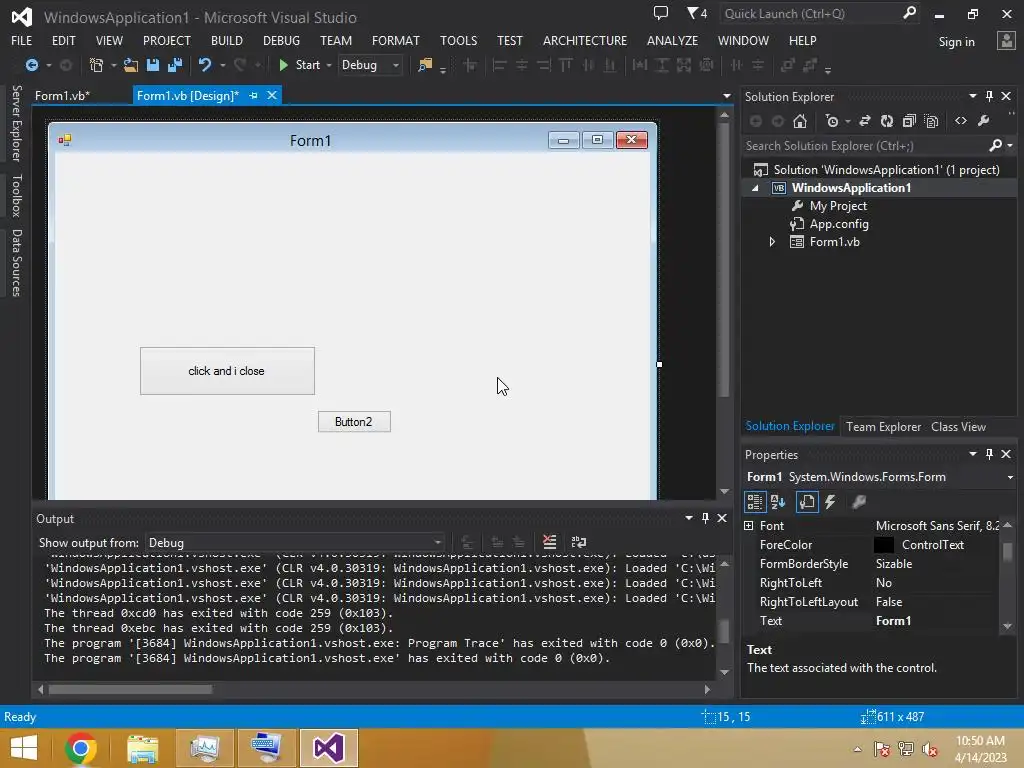Switch to the Team Explorer tab
Image resolution: width=1024 pixels, height=768 pixels.
[x=883, y=427]
